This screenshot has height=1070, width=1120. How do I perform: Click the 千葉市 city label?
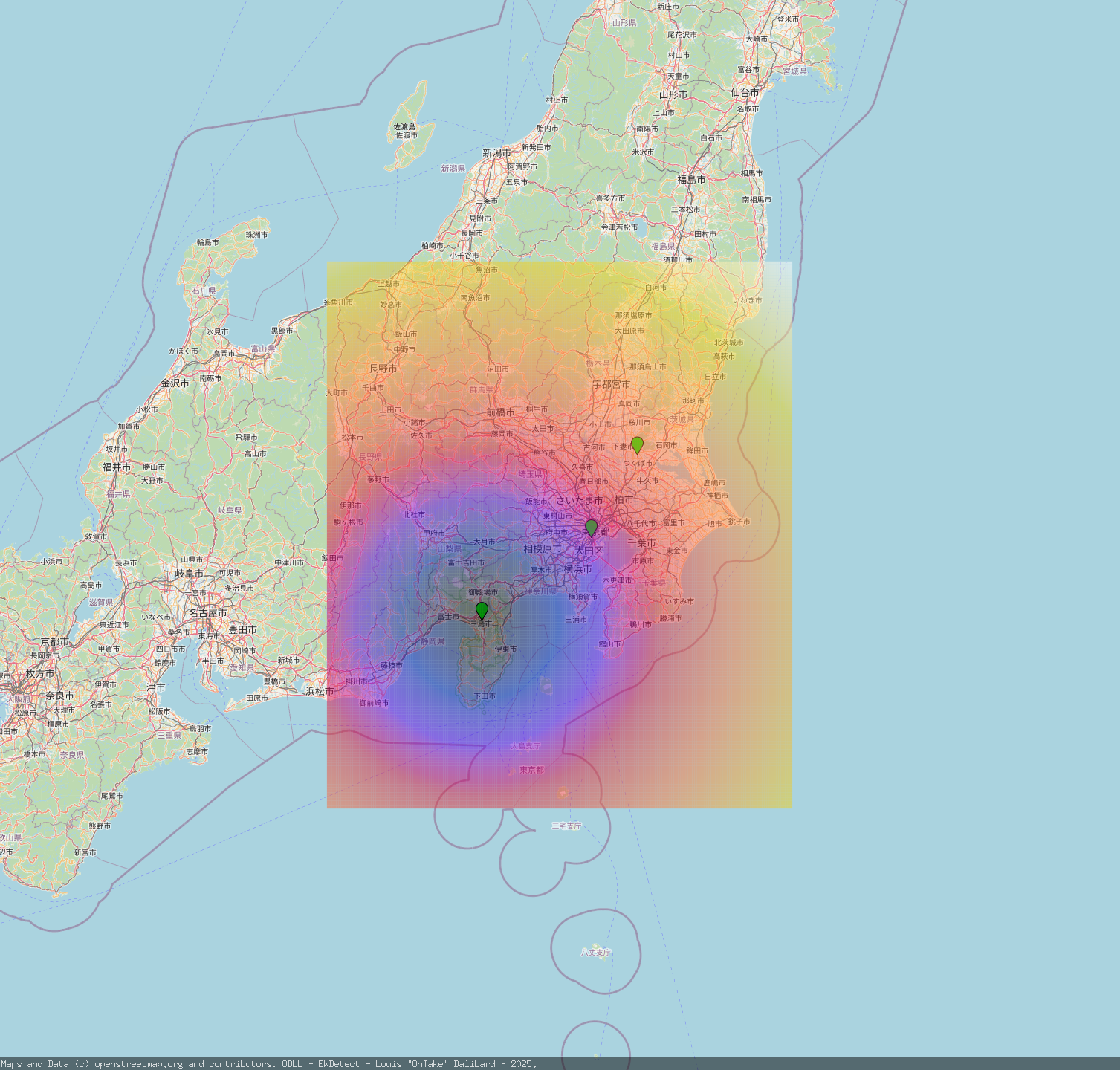(x=641, y=543)
